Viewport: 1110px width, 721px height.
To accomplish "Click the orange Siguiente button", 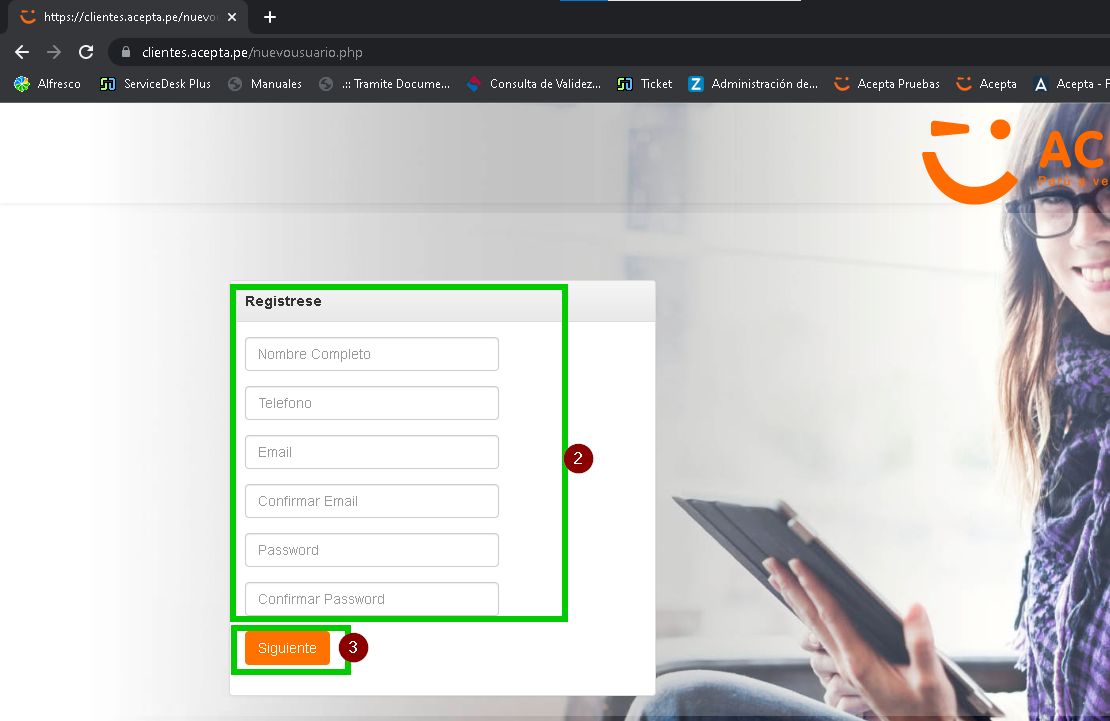I will (287, 648).
